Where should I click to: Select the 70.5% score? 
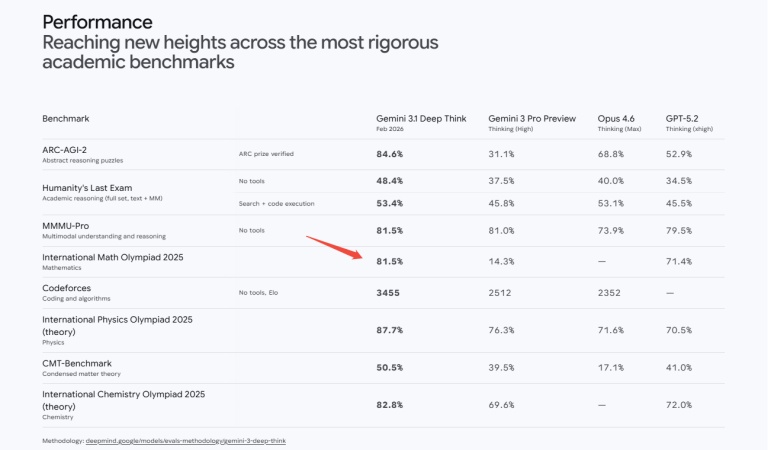[x=679, y=330]
